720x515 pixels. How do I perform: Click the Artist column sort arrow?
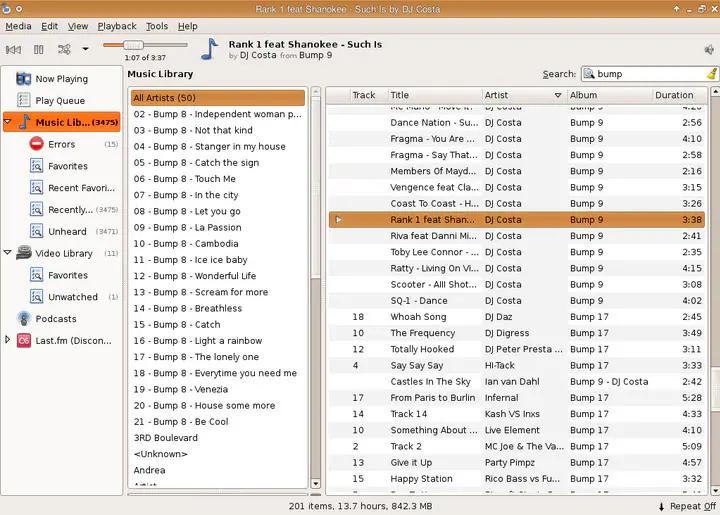point(558,95)
